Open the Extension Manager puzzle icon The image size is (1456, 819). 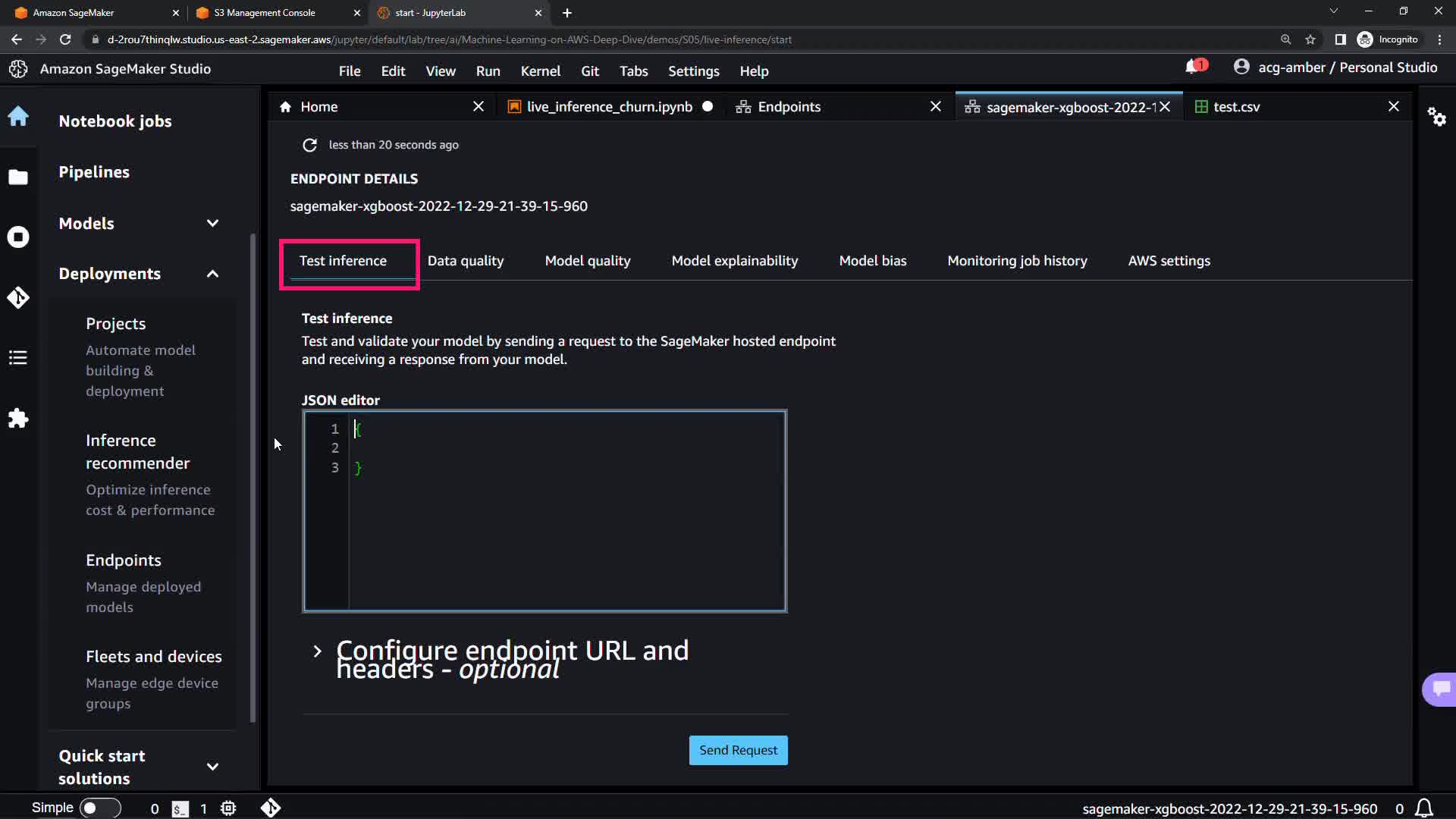pyautogui.click(x=18, y=419)
